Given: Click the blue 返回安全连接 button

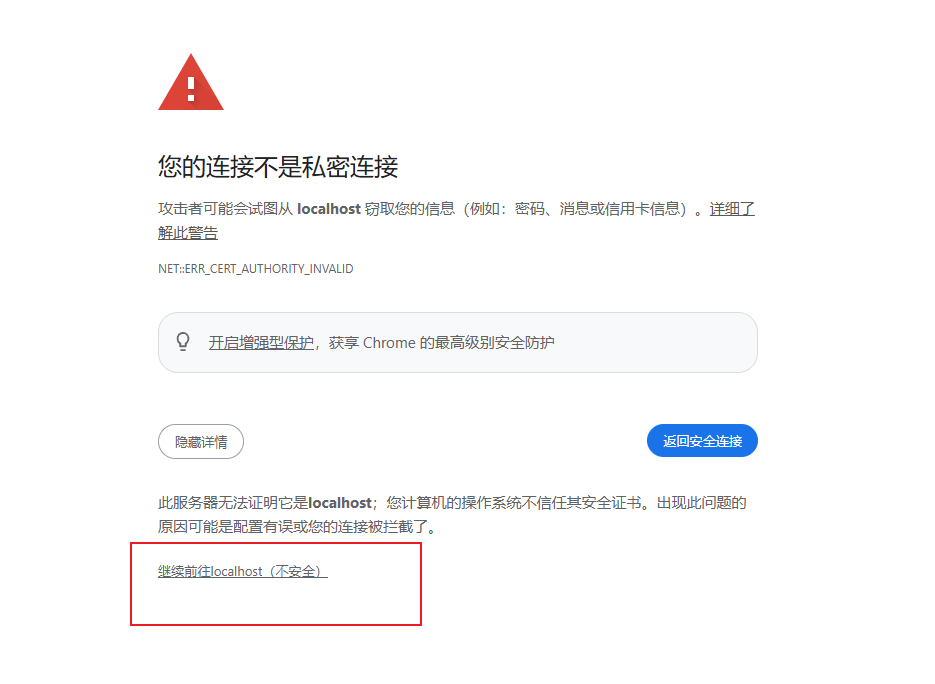Looking at the screenshot, I should click(702, 441).
